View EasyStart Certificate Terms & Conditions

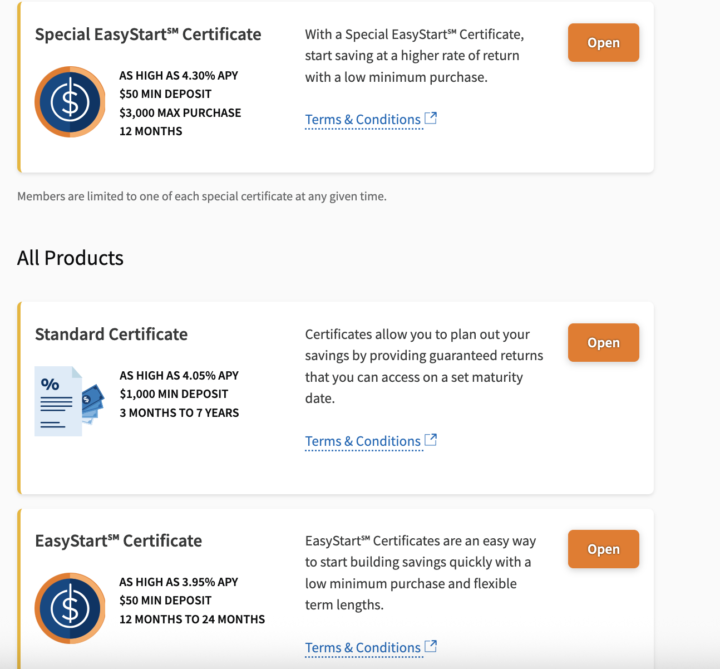[363, 648]
